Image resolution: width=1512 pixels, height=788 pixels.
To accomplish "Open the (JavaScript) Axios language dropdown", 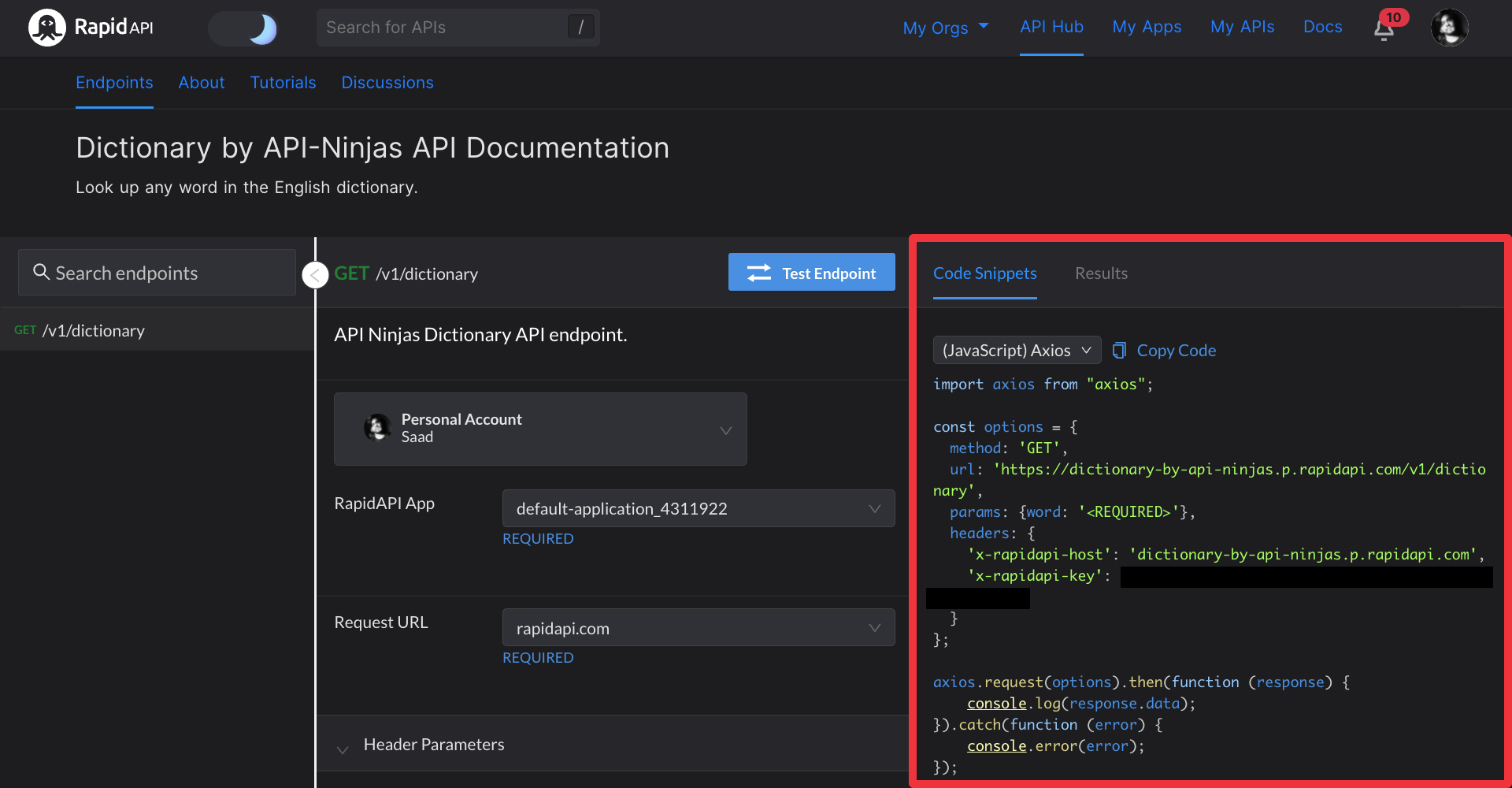I will click(x=1017, y=350).
